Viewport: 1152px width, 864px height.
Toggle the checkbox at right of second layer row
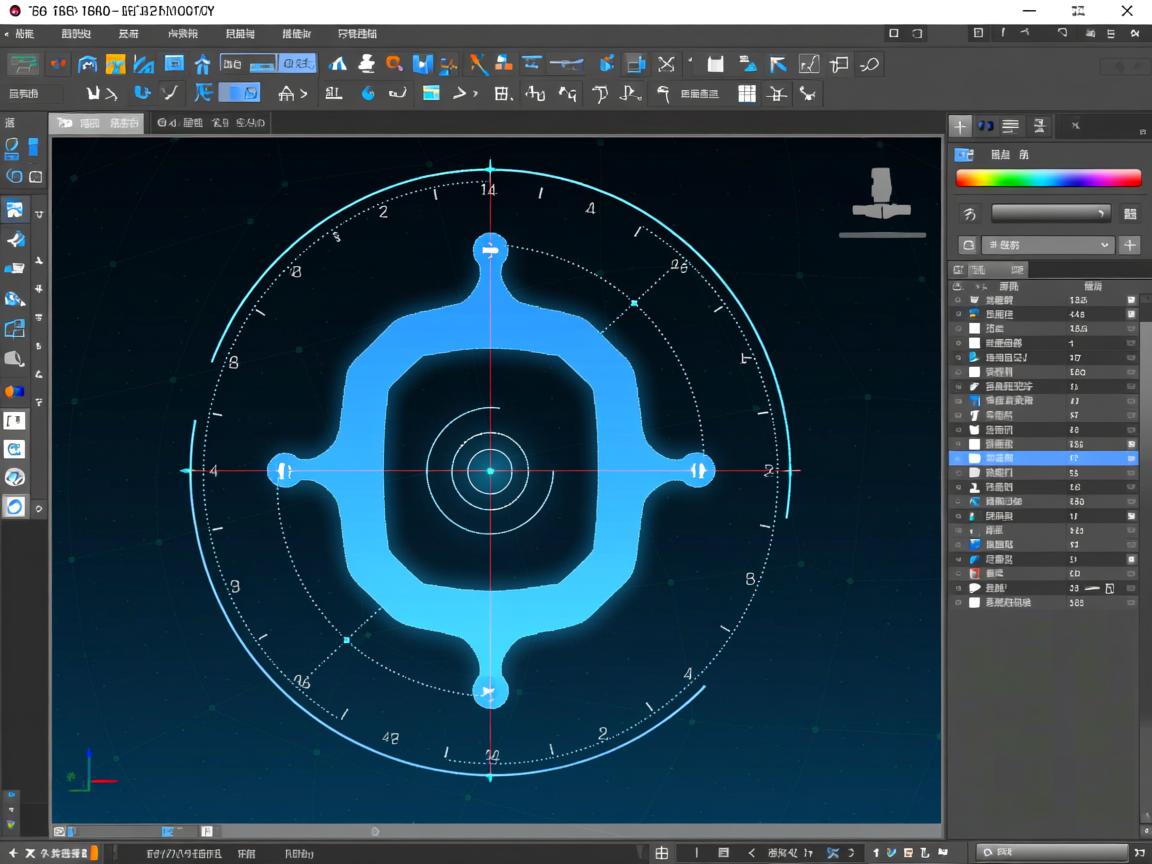tap(1131, 314)
